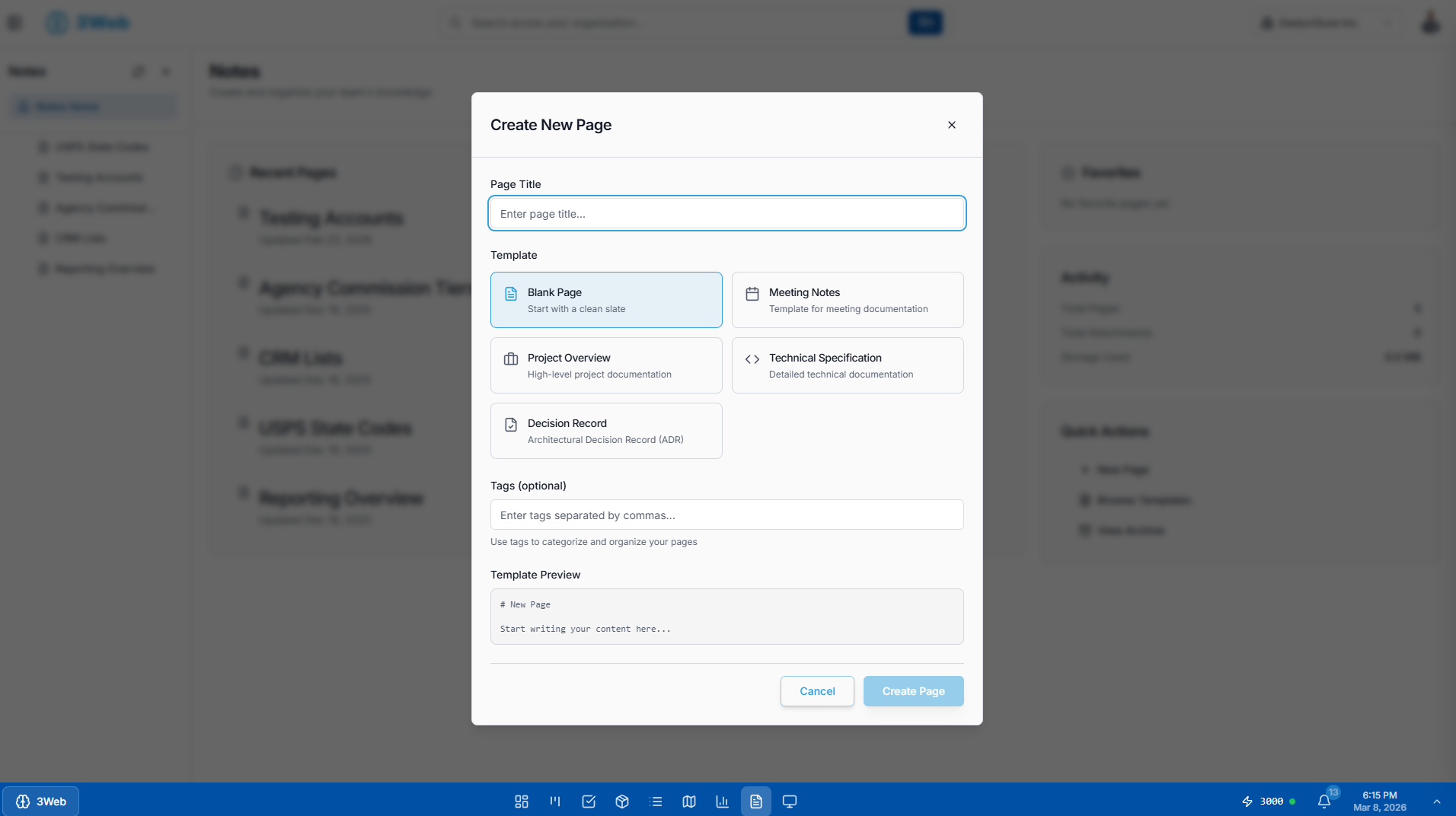Open the display/monitor icon in the taskbar
The image size is (1456, 816).
(x=790, y=801)
